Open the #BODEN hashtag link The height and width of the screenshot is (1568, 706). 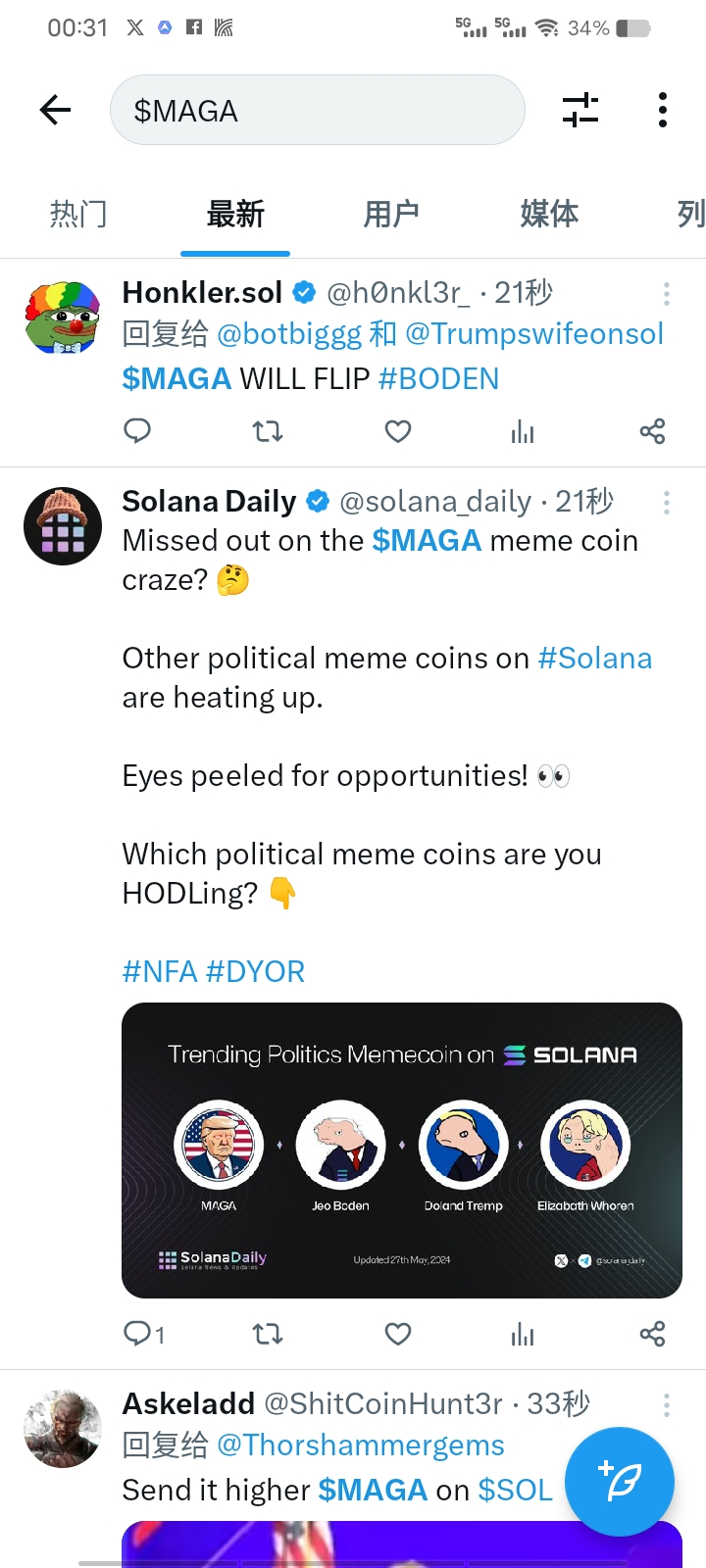(x=438, y=378)
